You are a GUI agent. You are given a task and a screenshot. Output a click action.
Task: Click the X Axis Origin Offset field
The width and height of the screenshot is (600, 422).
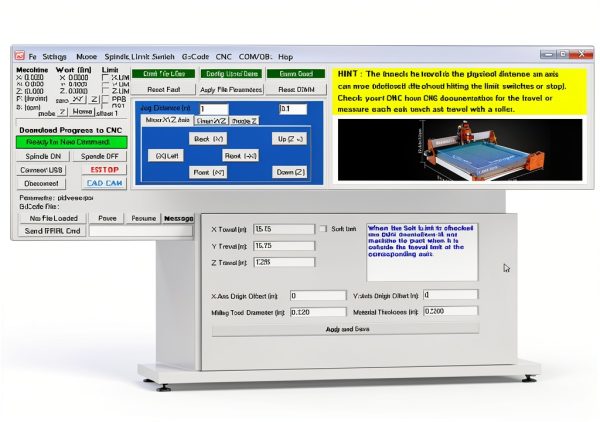pos(318,295)
